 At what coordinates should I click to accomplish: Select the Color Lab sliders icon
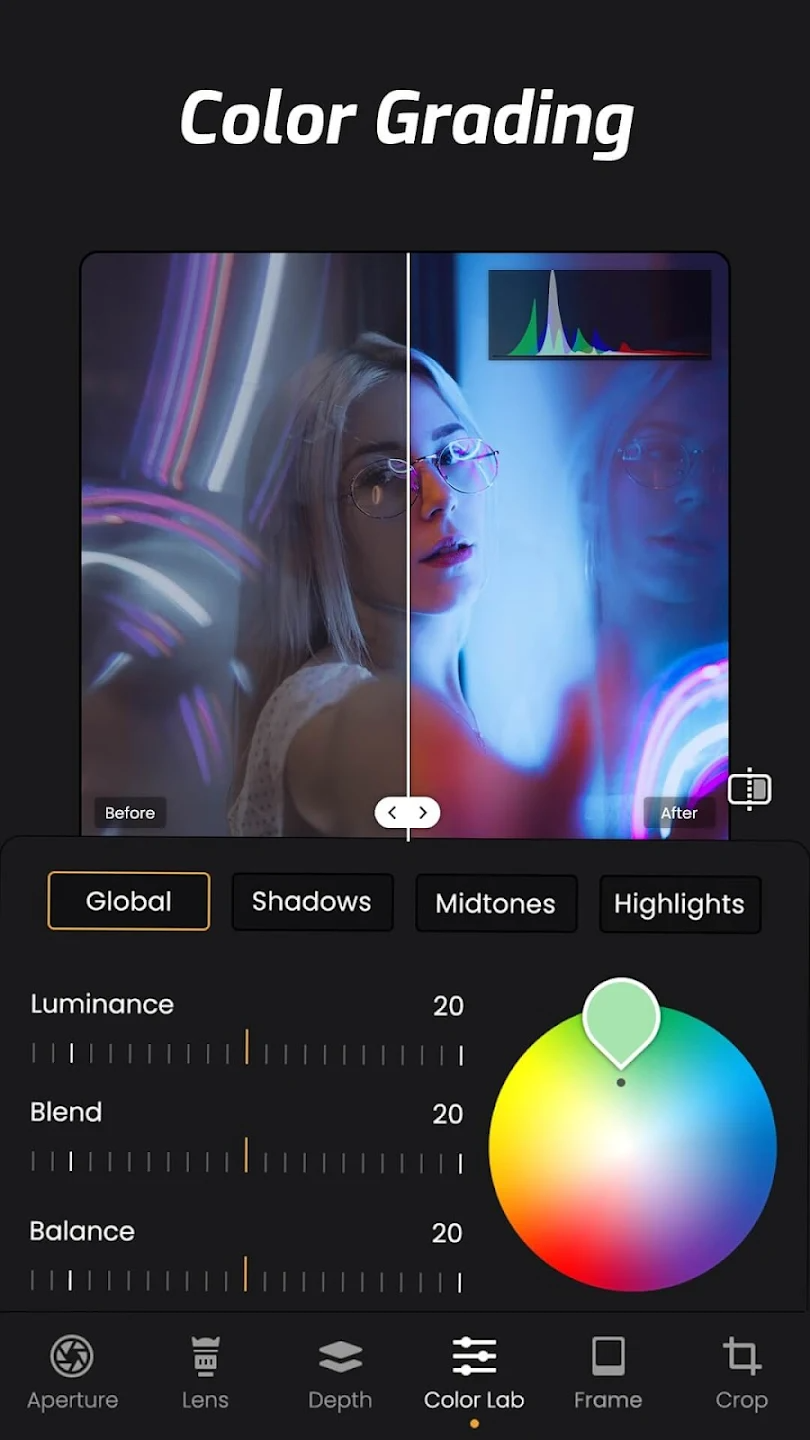click(x=474, y=1356)
